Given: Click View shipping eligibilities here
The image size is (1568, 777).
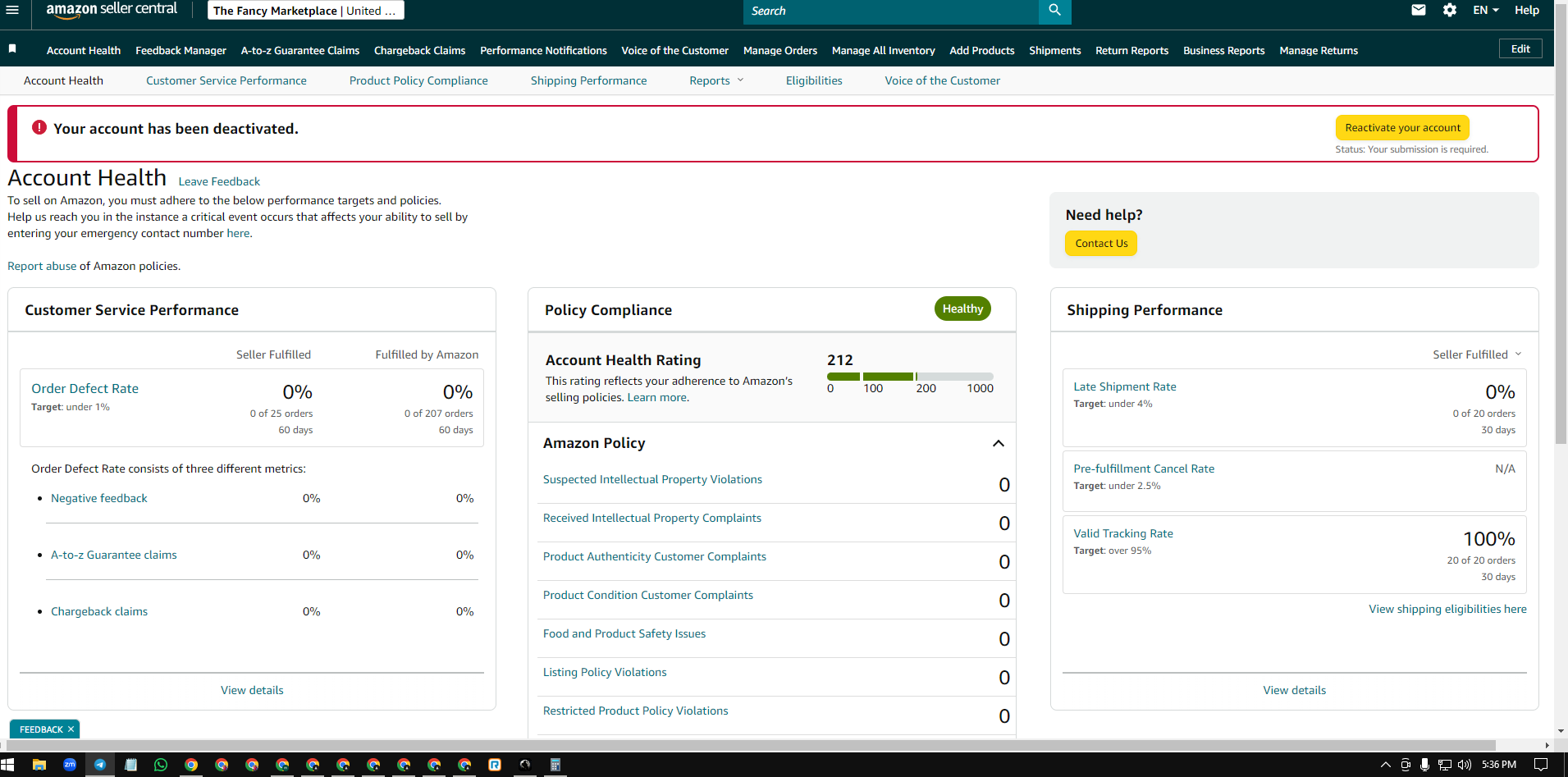Looking at the screenshot, I should pos(1447,609).
